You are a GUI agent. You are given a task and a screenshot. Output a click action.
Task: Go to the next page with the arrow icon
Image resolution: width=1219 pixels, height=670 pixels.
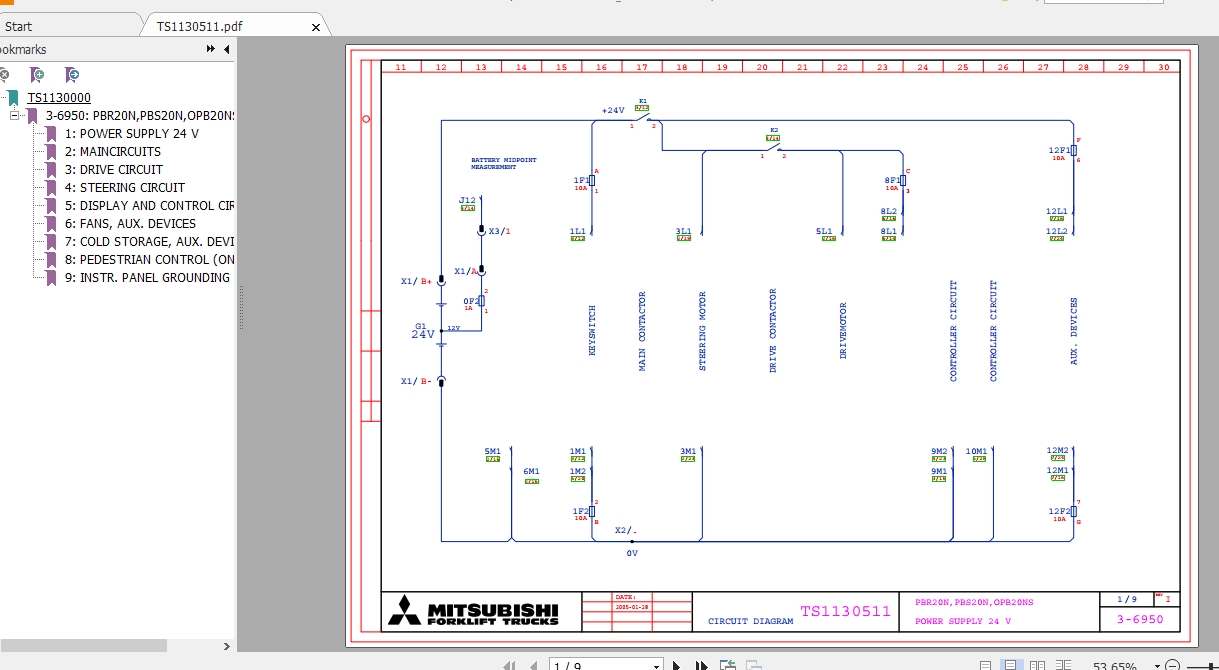pyautogui.click(x=676, y=663)
